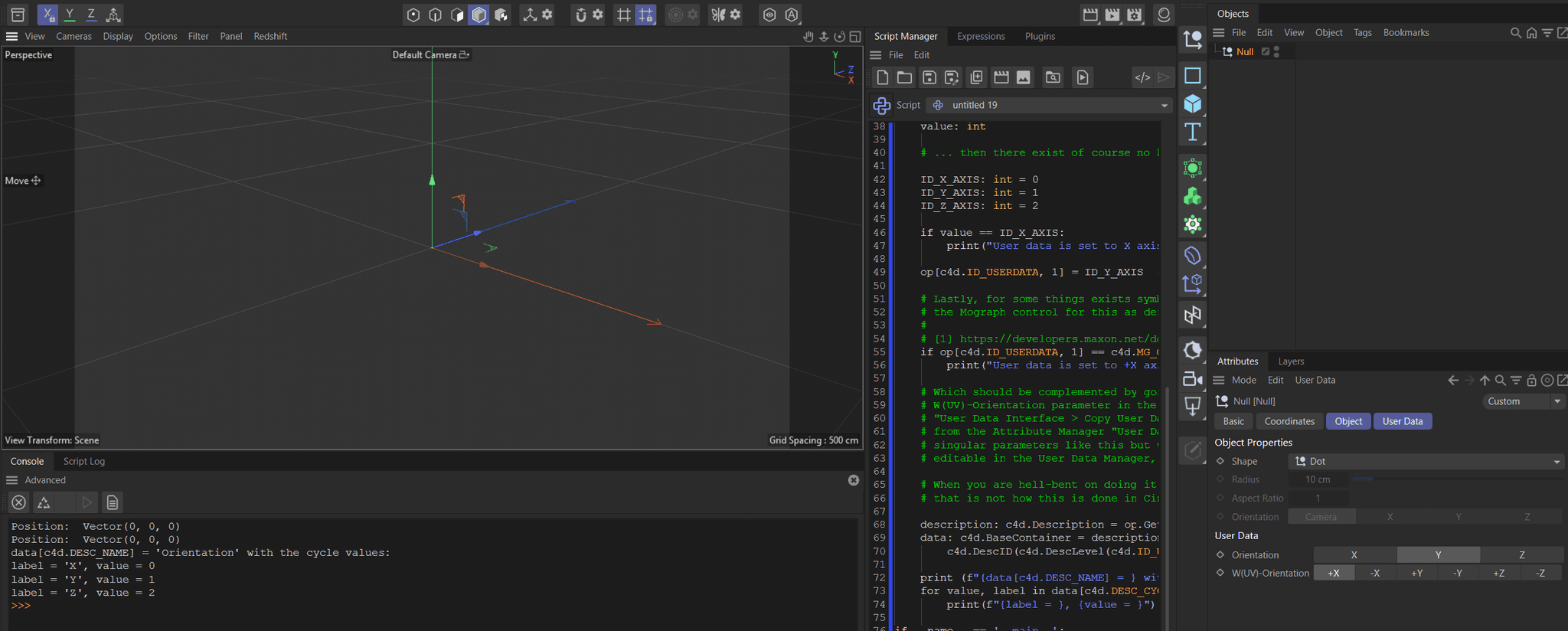
Task: Switch to Expressions tab
Action: [x=981, y=36]
